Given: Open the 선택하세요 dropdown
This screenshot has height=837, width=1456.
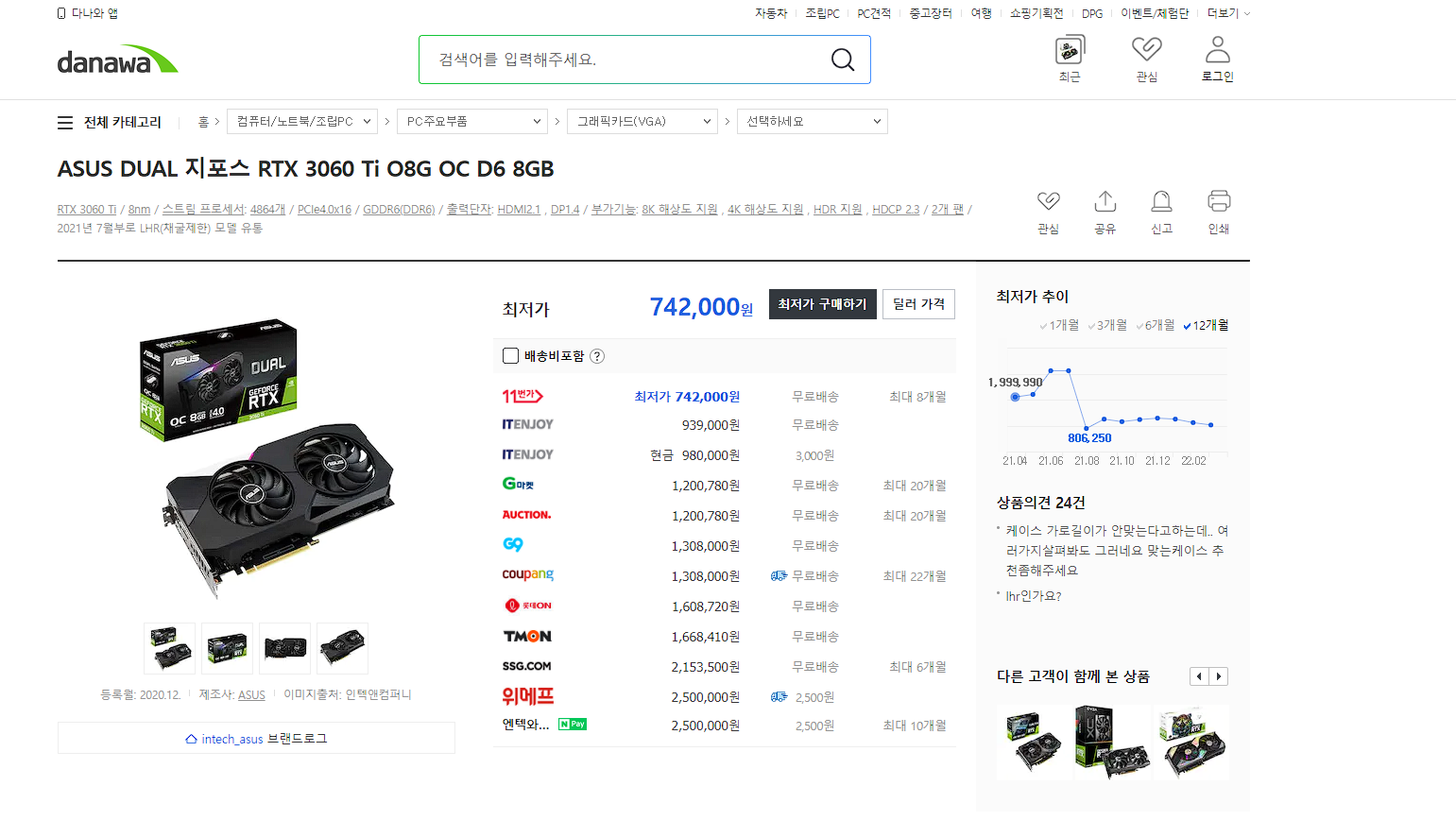Looking at the screenshot, I should (x=813, y=121).
